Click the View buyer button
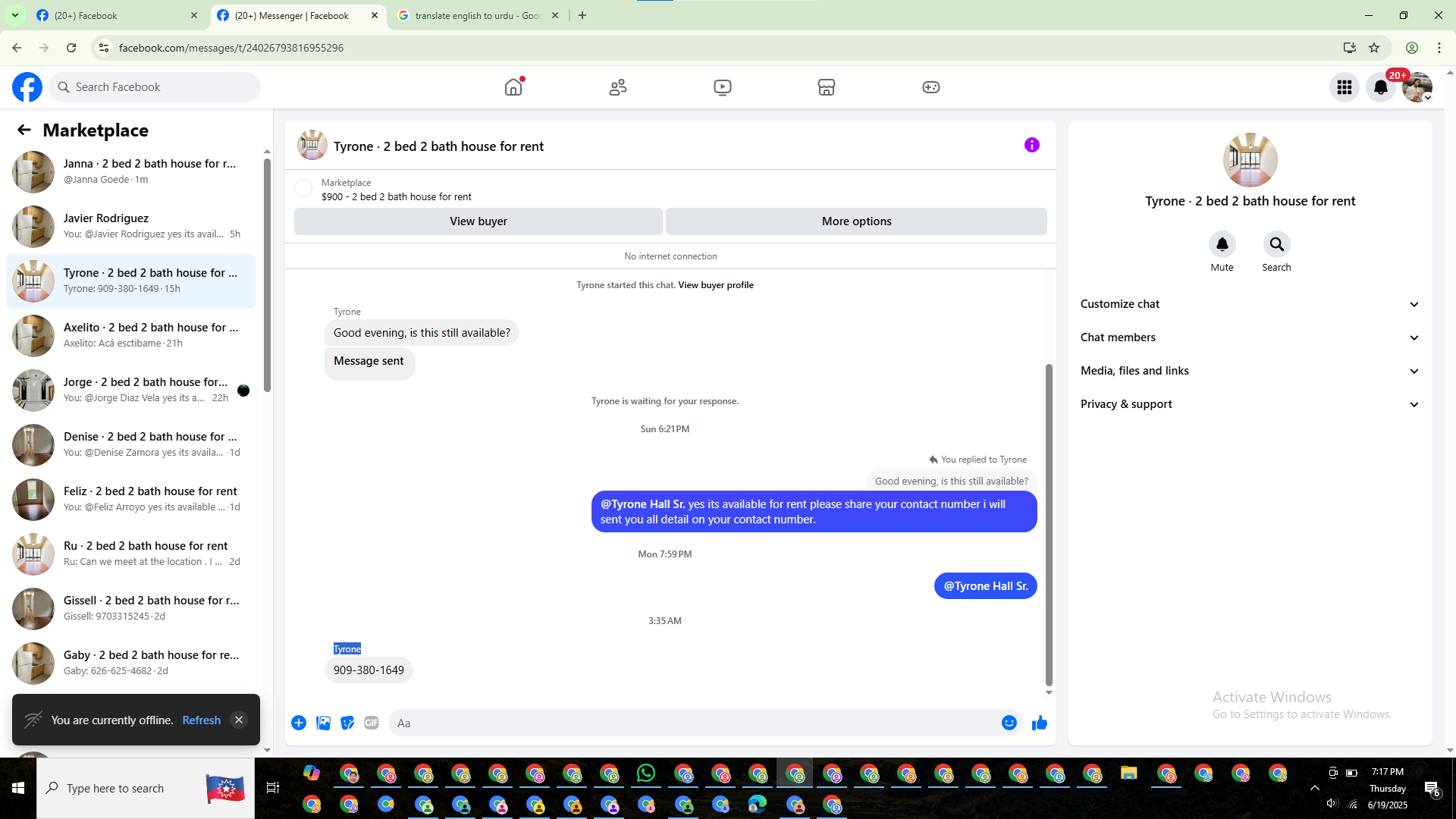The height and width of the screenshot is (819, 1456). point(479,221)
